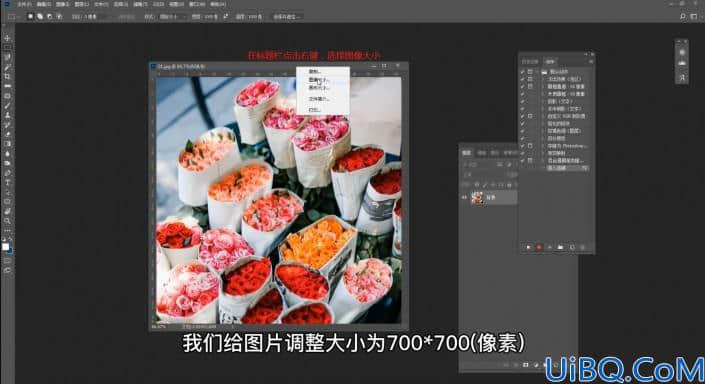
Task: Expand the 渐变映射 action steps
Action: [x=543, y=153]
